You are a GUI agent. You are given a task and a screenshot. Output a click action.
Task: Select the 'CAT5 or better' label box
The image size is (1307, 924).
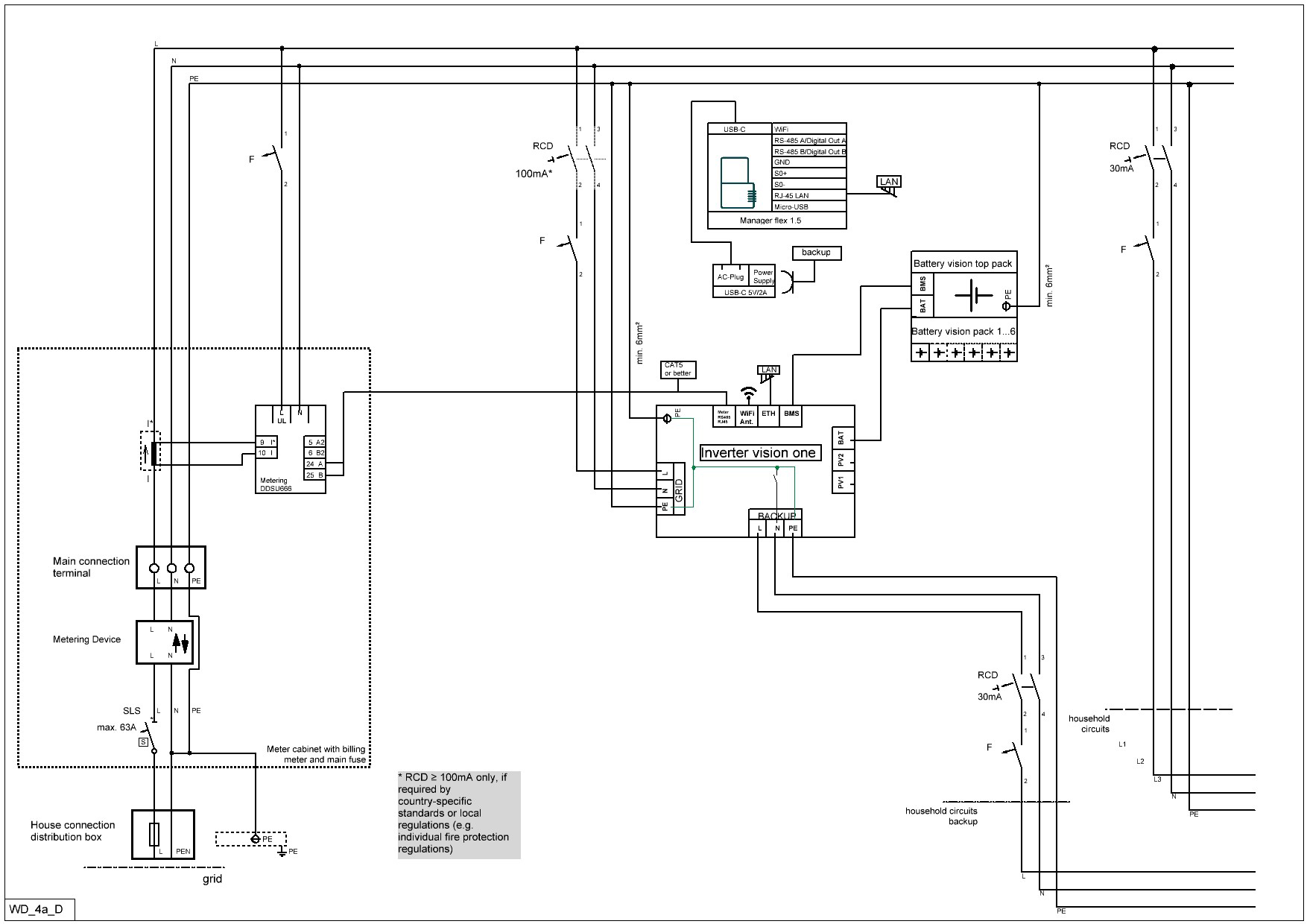coord(678,369)
